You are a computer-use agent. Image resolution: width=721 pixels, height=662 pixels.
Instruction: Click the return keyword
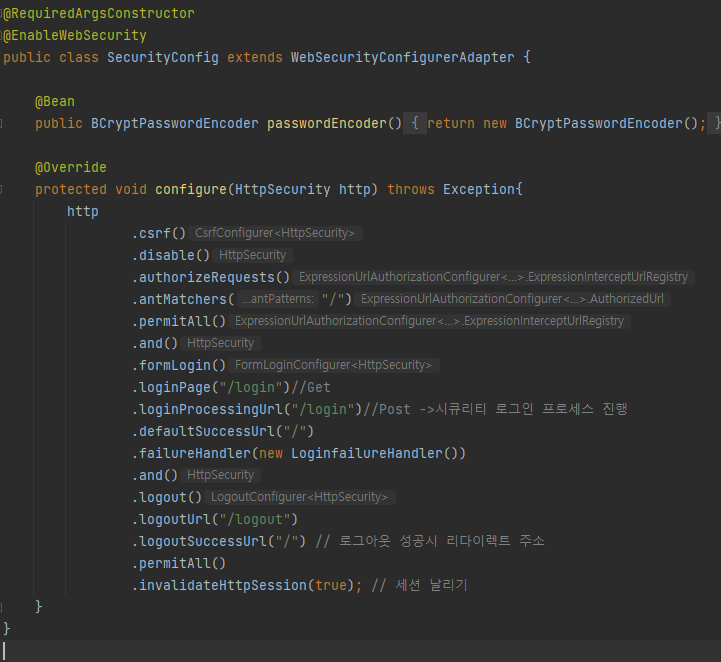451,123
